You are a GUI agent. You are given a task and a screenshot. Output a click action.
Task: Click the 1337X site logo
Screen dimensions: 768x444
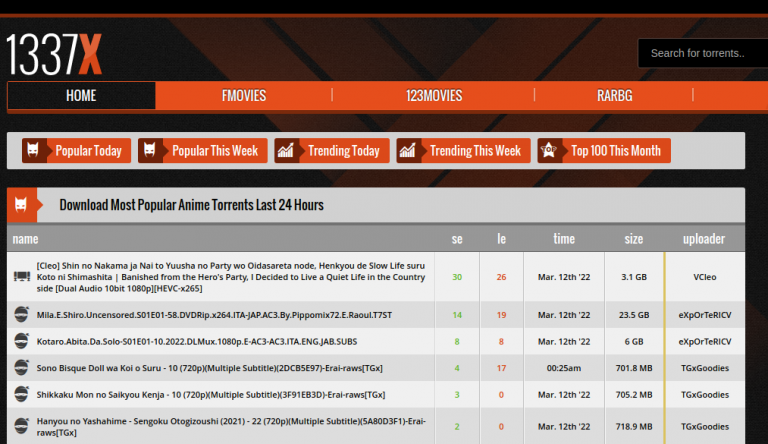(54, 53)
